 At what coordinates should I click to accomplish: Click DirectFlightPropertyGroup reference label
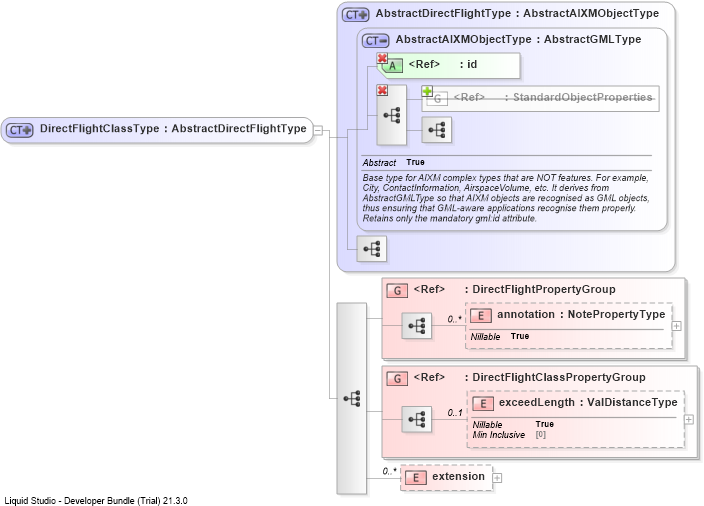[x=515, y=290]
